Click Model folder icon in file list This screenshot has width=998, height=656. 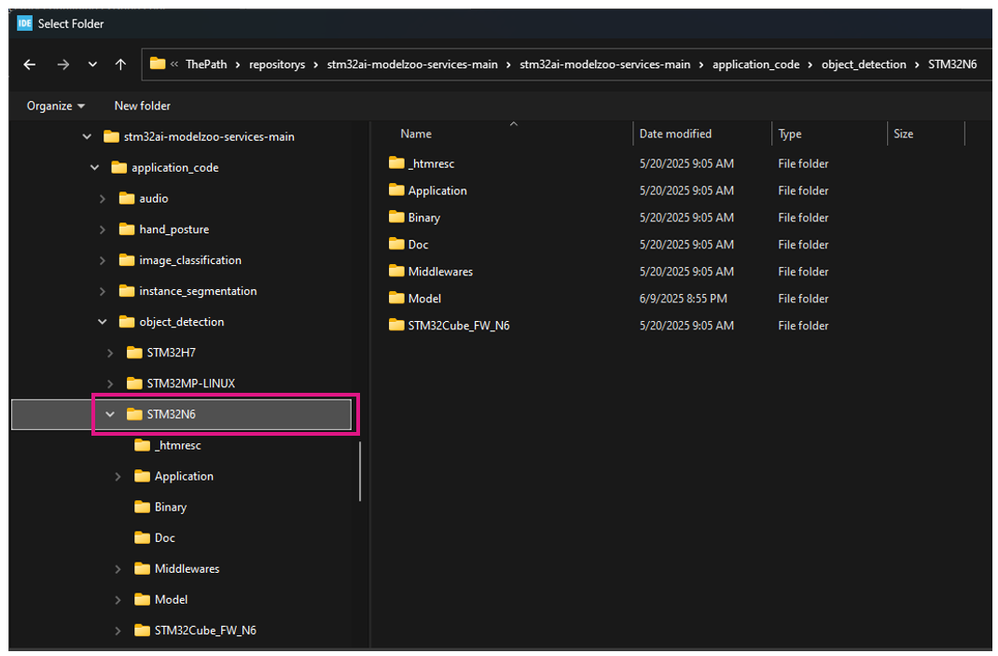click(397, 298)
